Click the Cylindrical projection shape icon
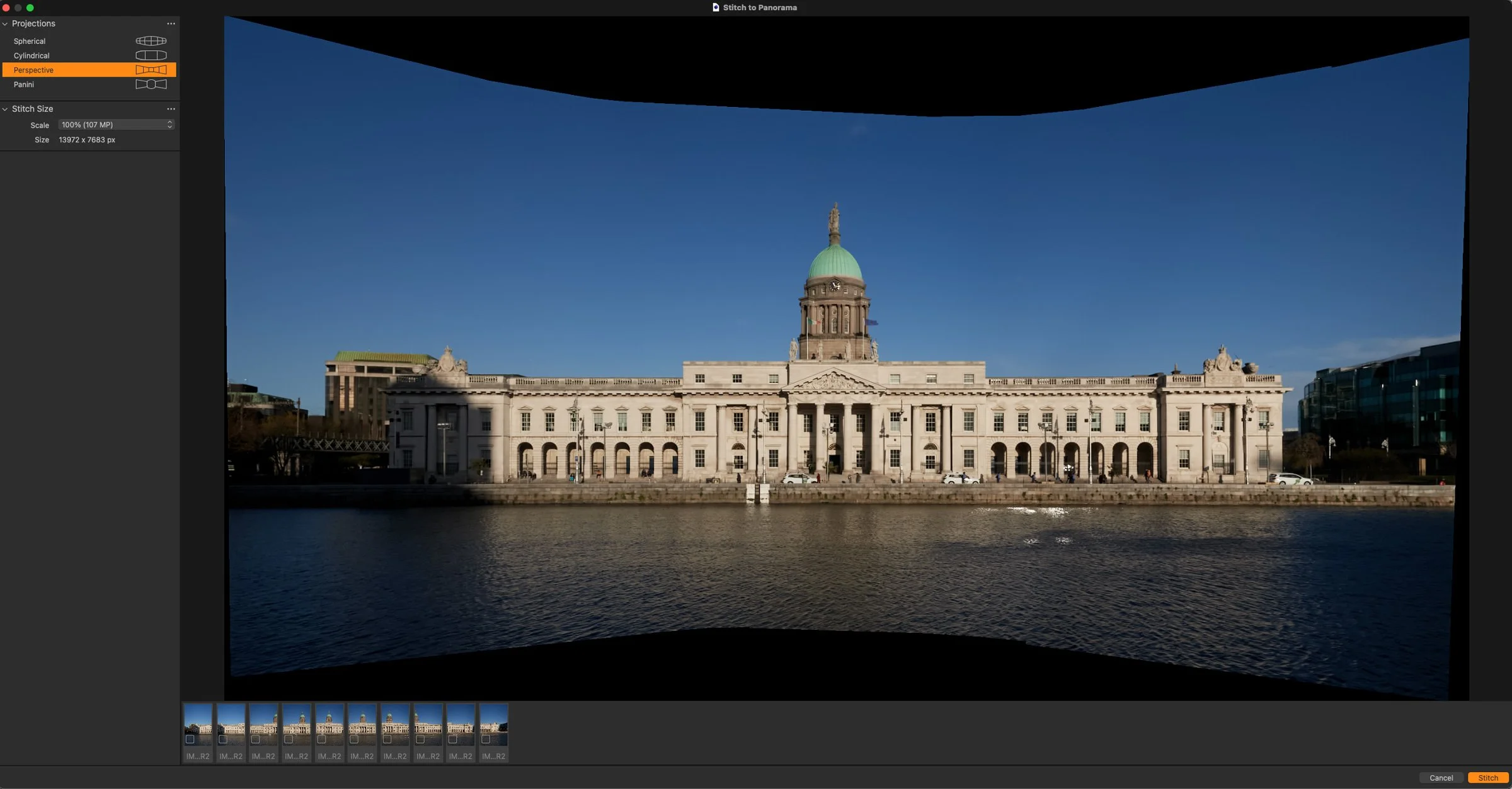This screenshot has height=789, width=1512. [151, 55]
